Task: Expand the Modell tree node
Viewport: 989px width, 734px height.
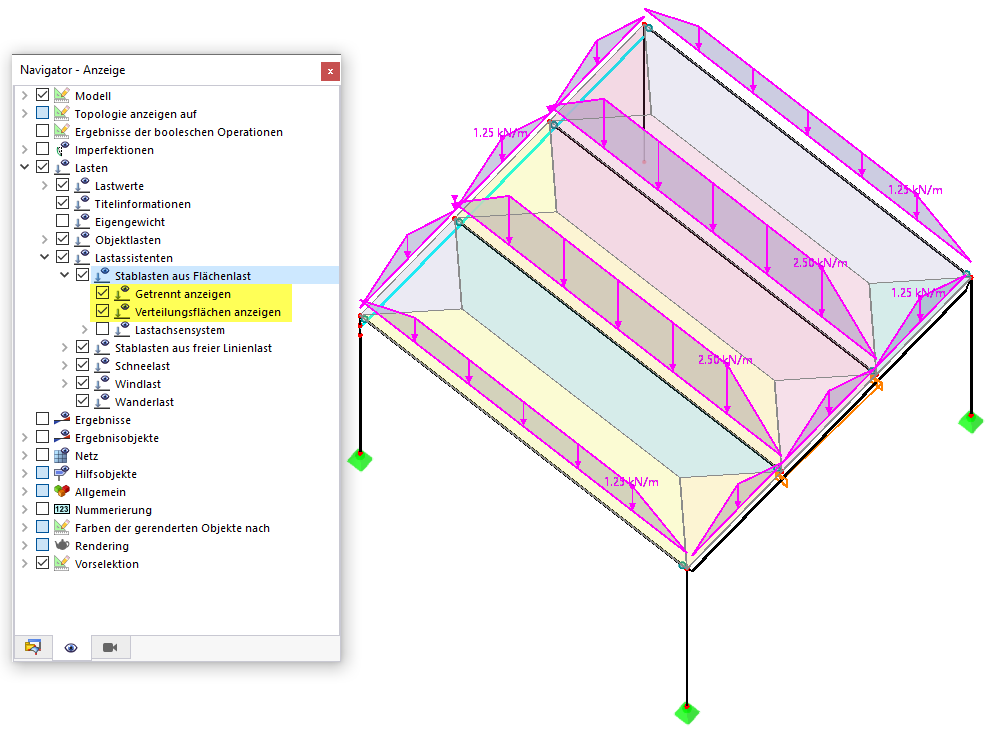Action: (x=25, y=95)
